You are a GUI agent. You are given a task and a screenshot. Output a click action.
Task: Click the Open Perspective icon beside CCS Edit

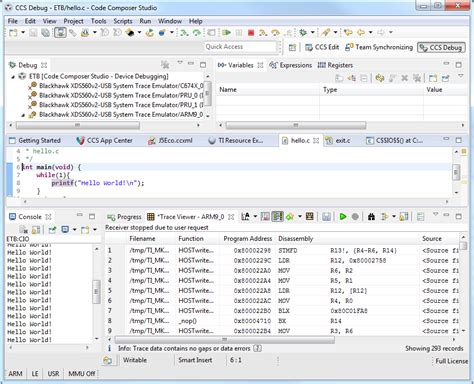[x=292, y=48]
